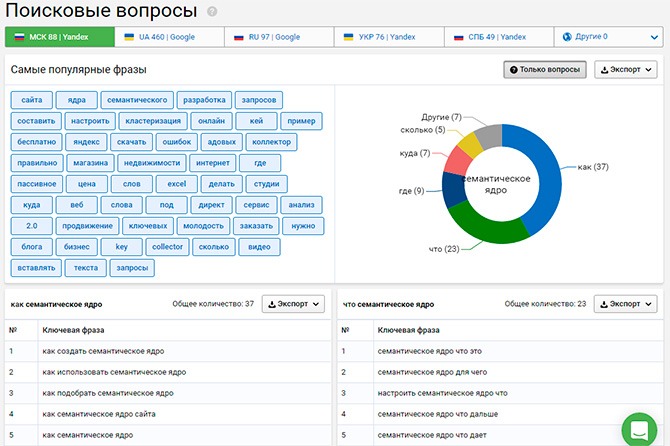Click the ядра phrase tag
Screen dimensions: 670x446
tap(76, 100)
